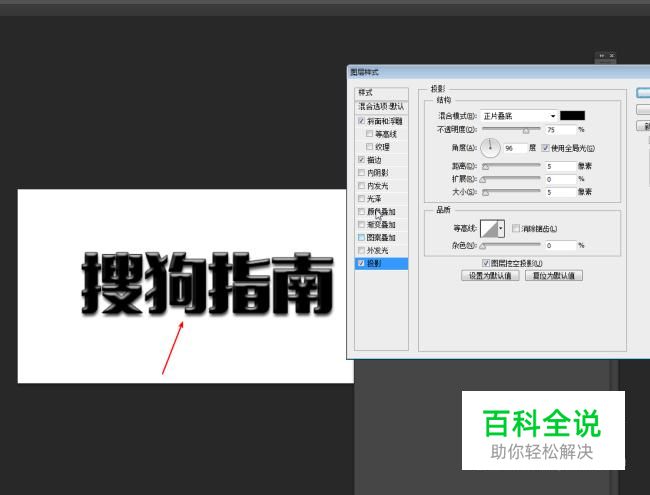Select the 描边 label in style list
The image size is (650, 495).
[374, 160]
